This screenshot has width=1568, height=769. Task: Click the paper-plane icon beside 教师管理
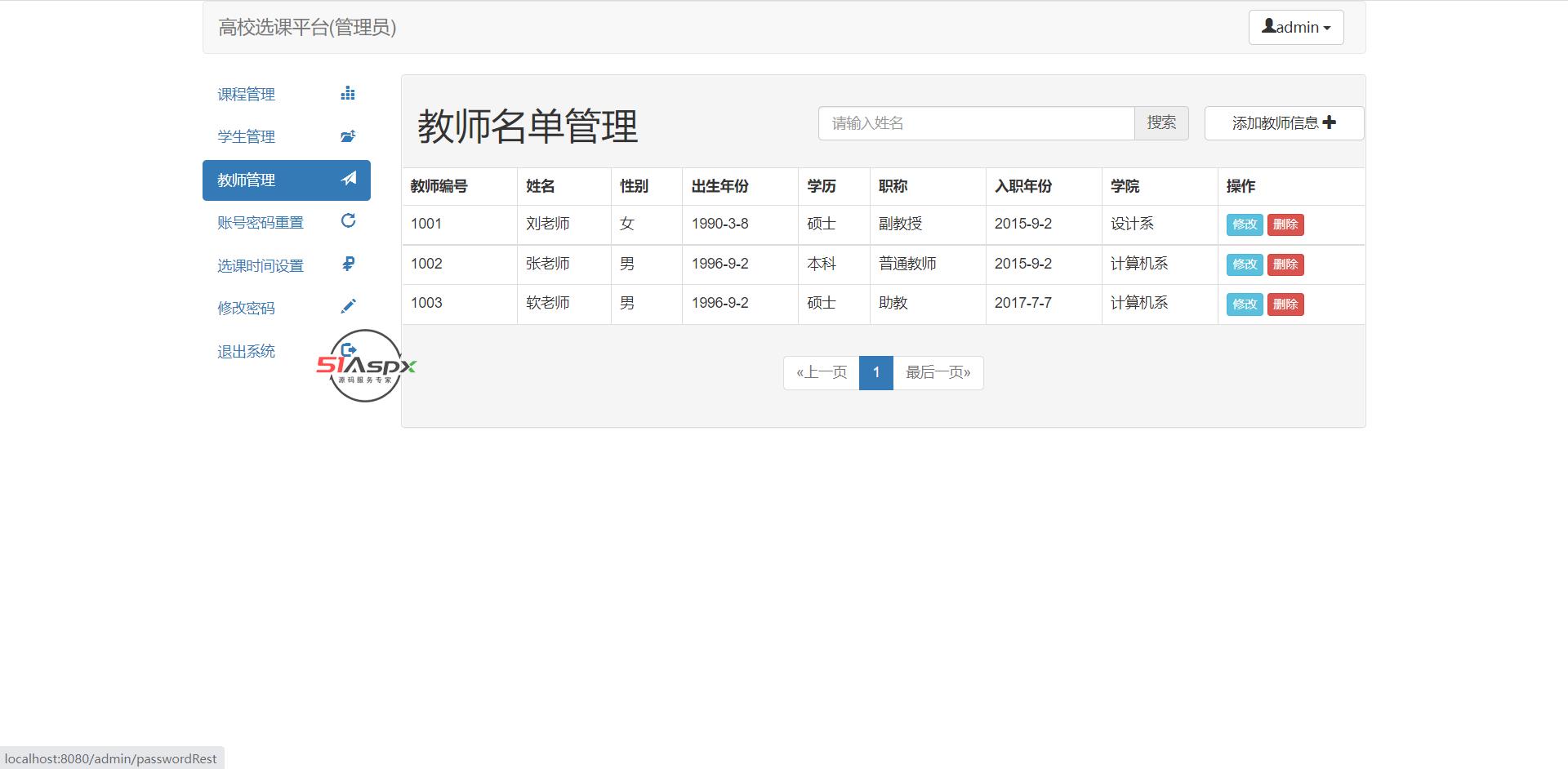349,178
